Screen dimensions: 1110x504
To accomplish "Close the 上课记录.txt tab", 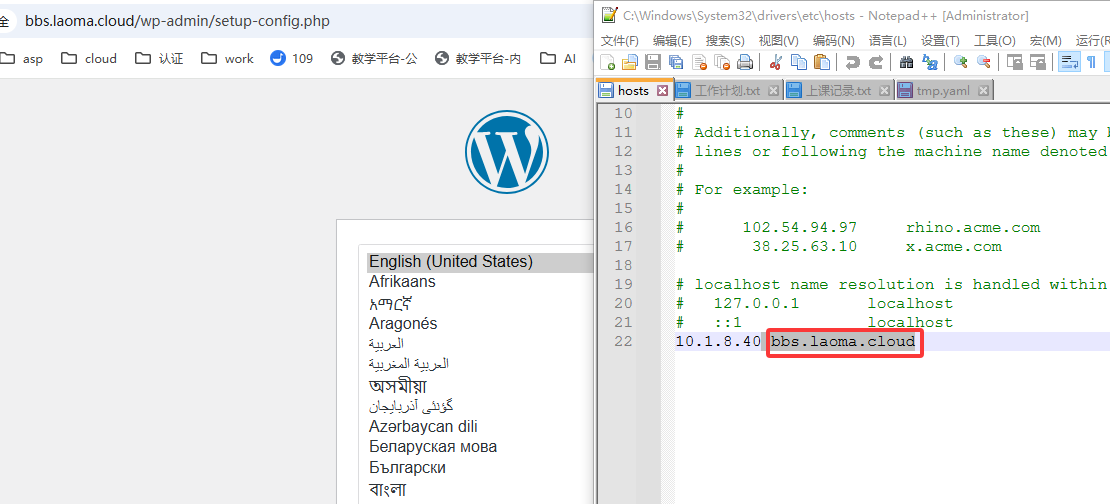I will (884, 91).
